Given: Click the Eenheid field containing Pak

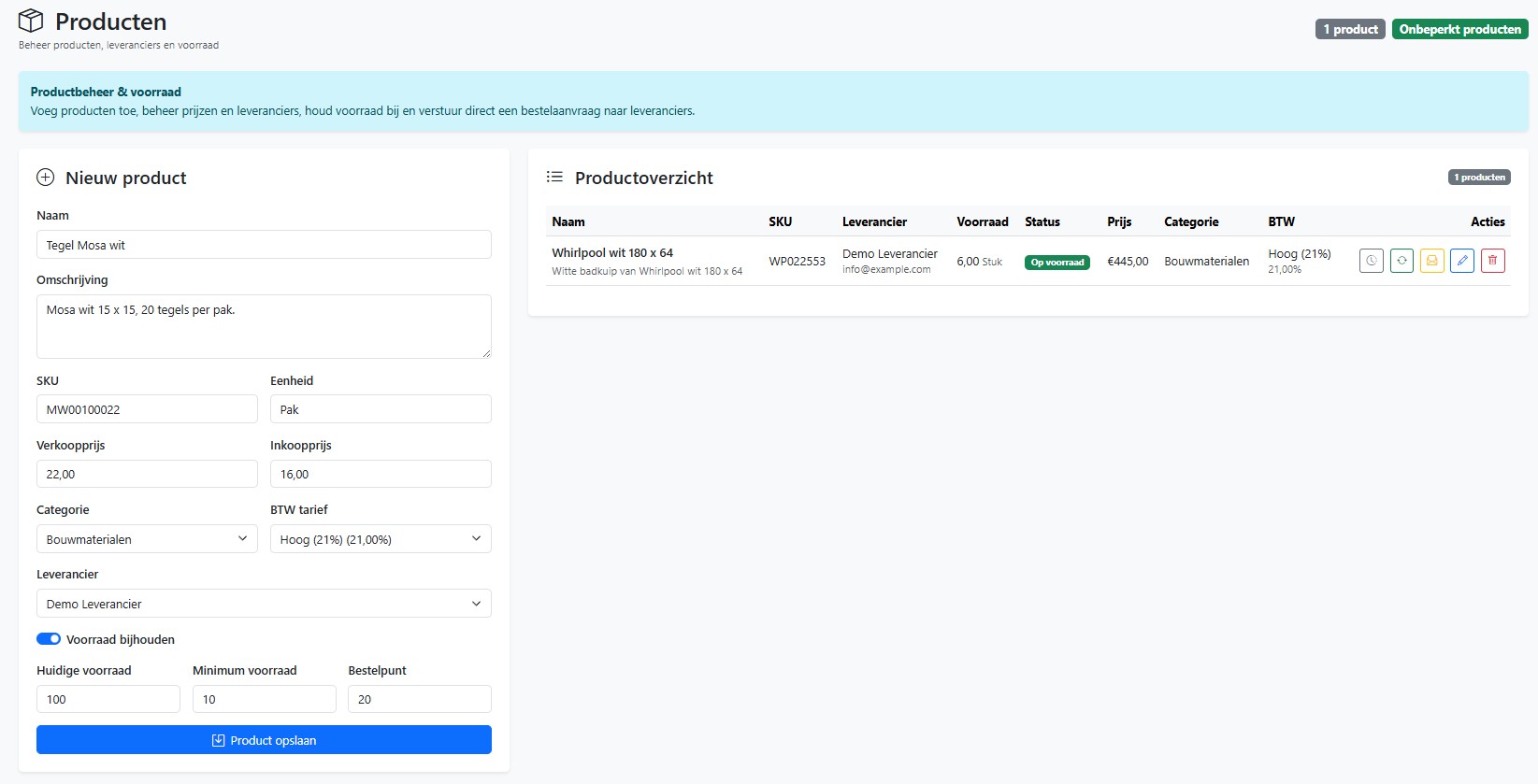Looking at the screenshot, I should (x=381, y=409).
